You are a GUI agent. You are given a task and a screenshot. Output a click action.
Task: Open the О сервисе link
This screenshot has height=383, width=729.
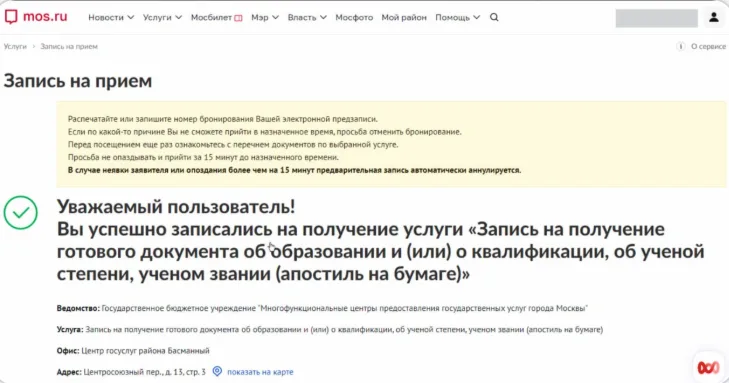(708, 46)
